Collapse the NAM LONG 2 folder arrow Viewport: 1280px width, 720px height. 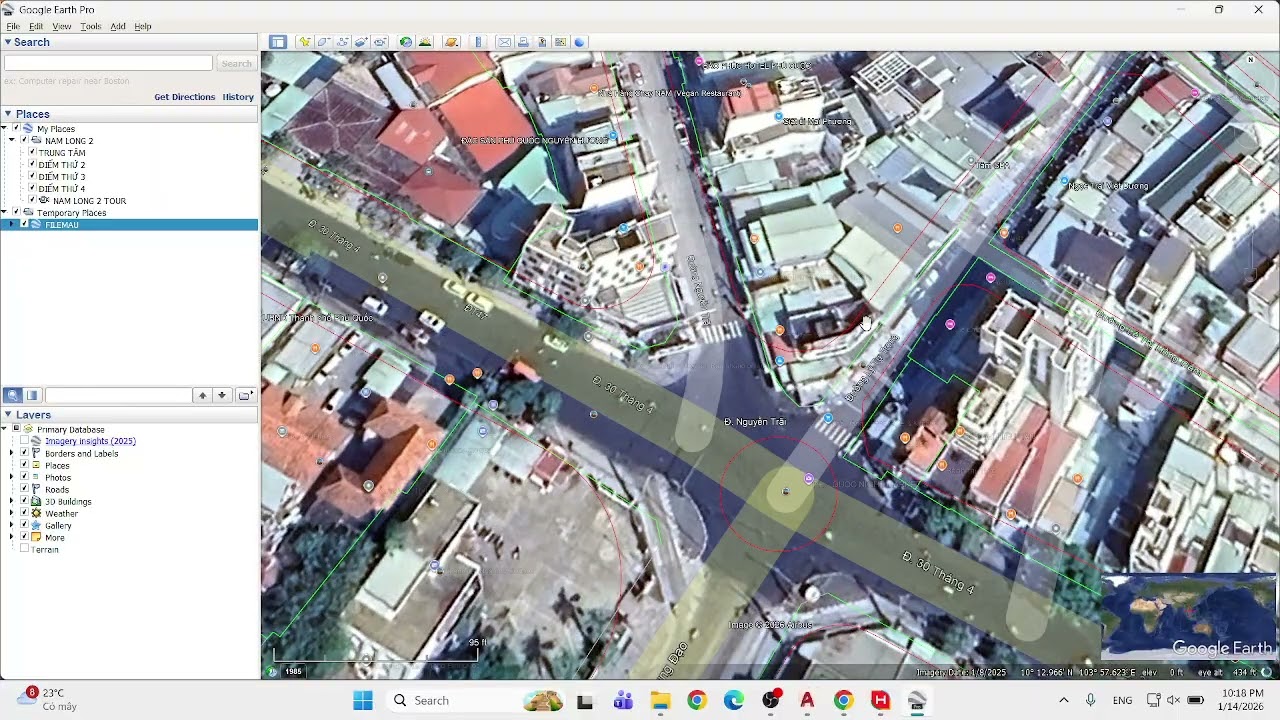tap(11, 141)
